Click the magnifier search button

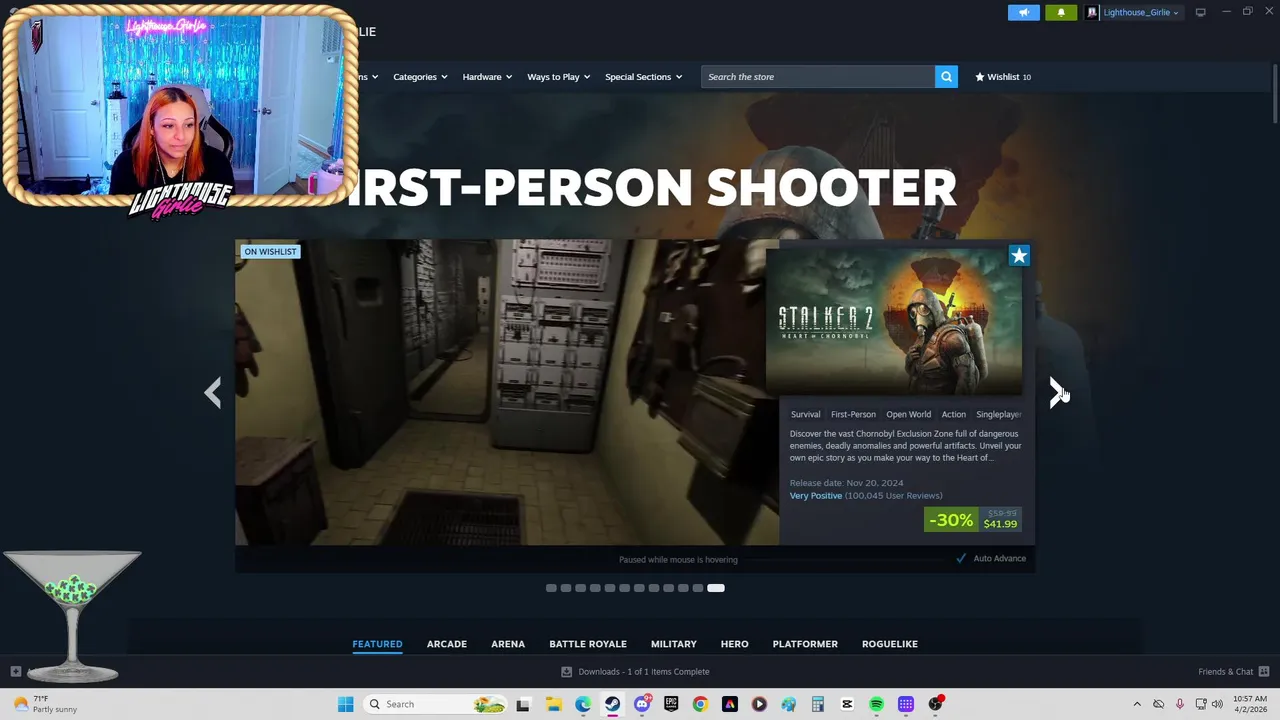pos(946,77)
